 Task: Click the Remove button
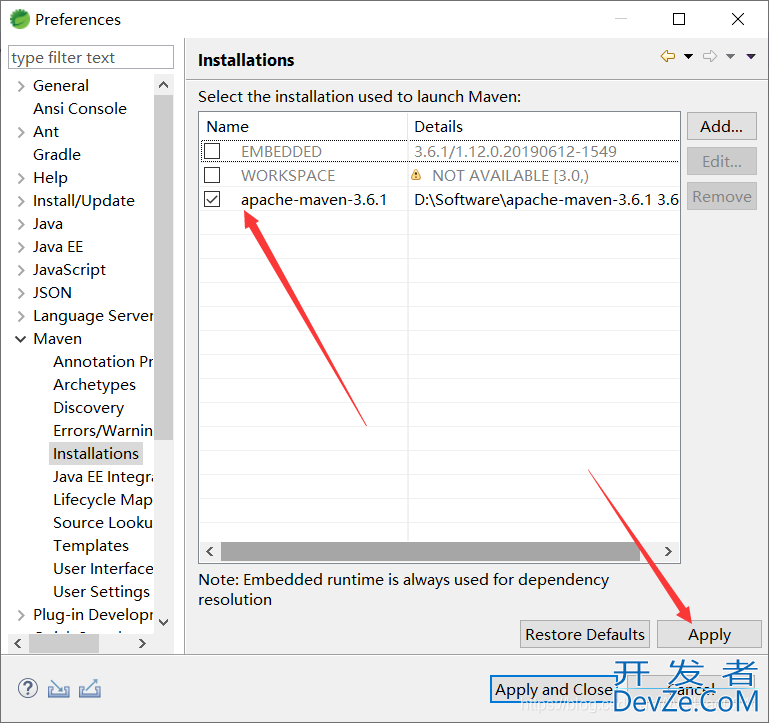(721, 196)
